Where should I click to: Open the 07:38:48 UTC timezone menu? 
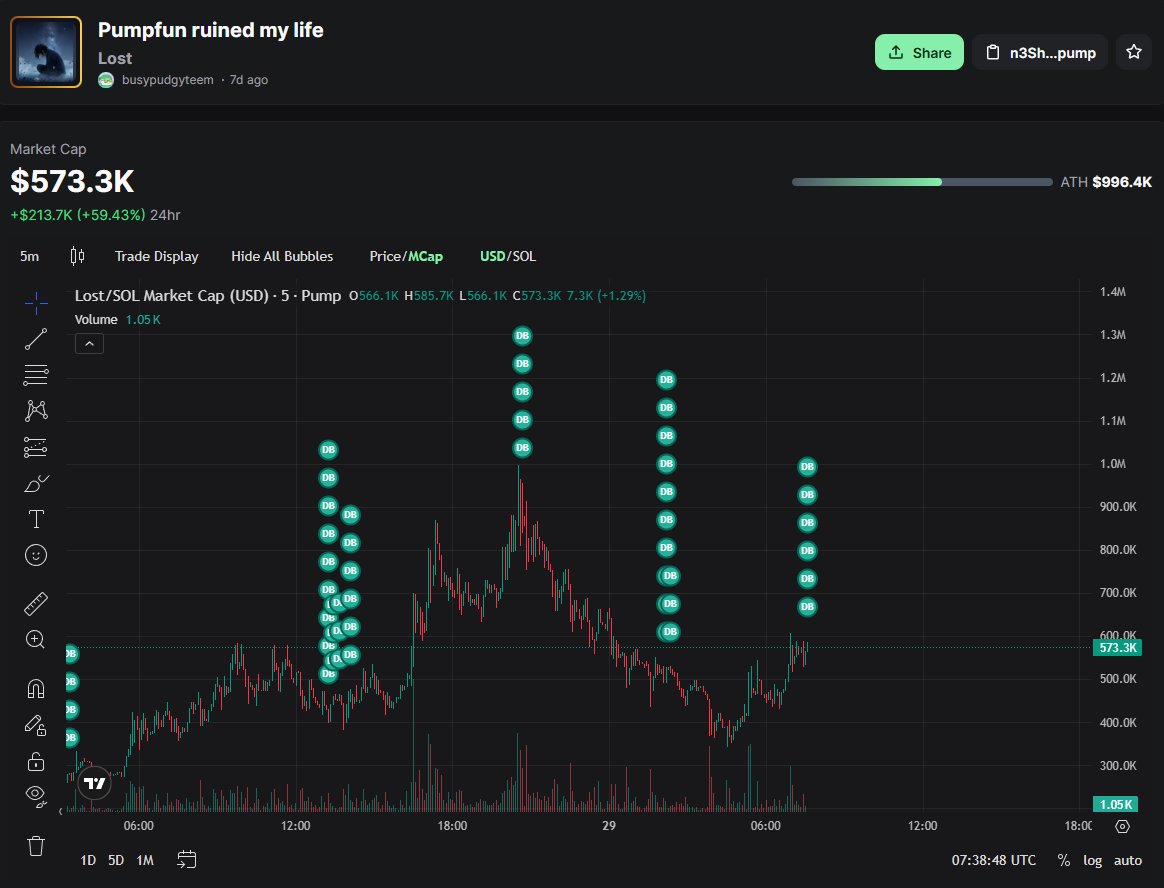tap(993, 860)
